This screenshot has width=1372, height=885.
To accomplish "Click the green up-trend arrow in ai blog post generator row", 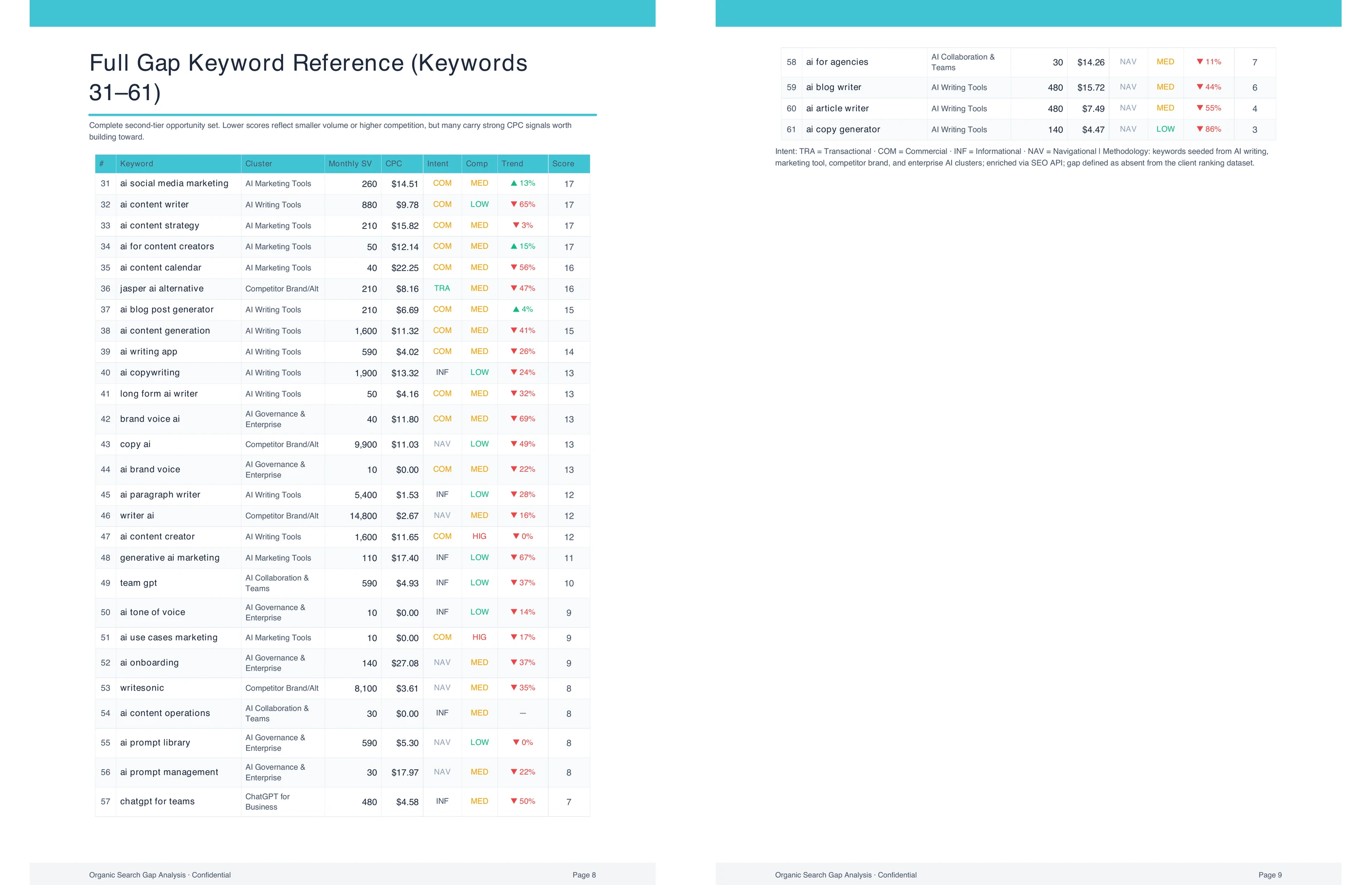I will (x=516, y=310).
